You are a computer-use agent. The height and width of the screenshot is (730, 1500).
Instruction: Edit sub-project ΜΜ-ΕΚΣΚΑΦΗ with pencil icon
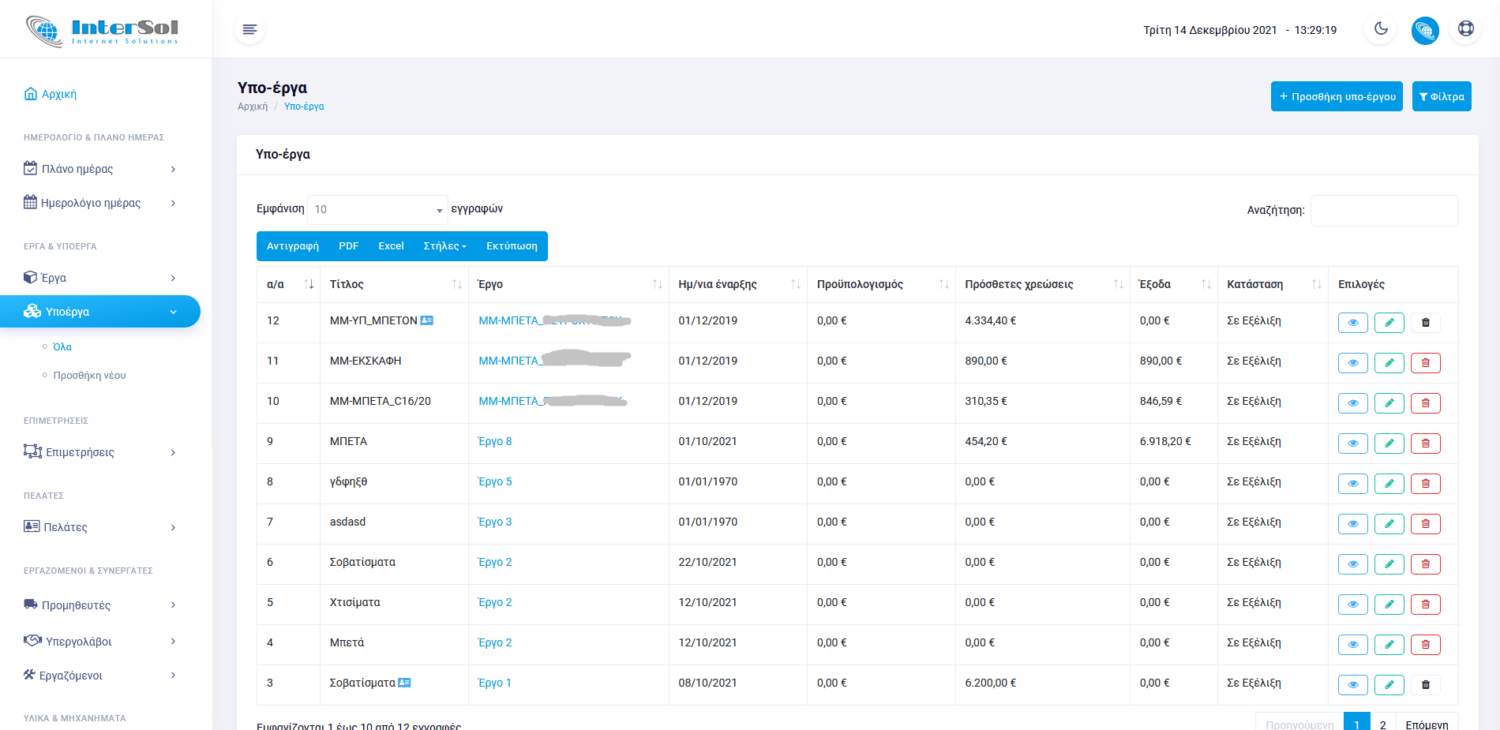(1389, 363)
